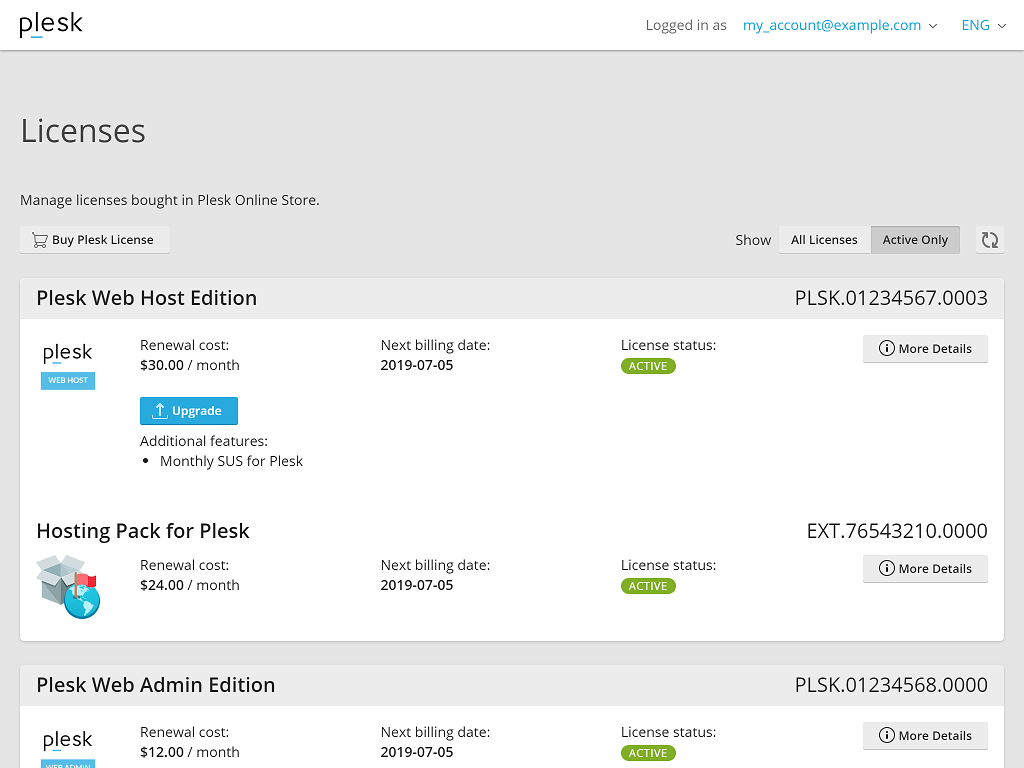Viewport: 1024px width, 768px height.
Task: Click Hosting Pack next billing date value
Action: coord(417,585)
